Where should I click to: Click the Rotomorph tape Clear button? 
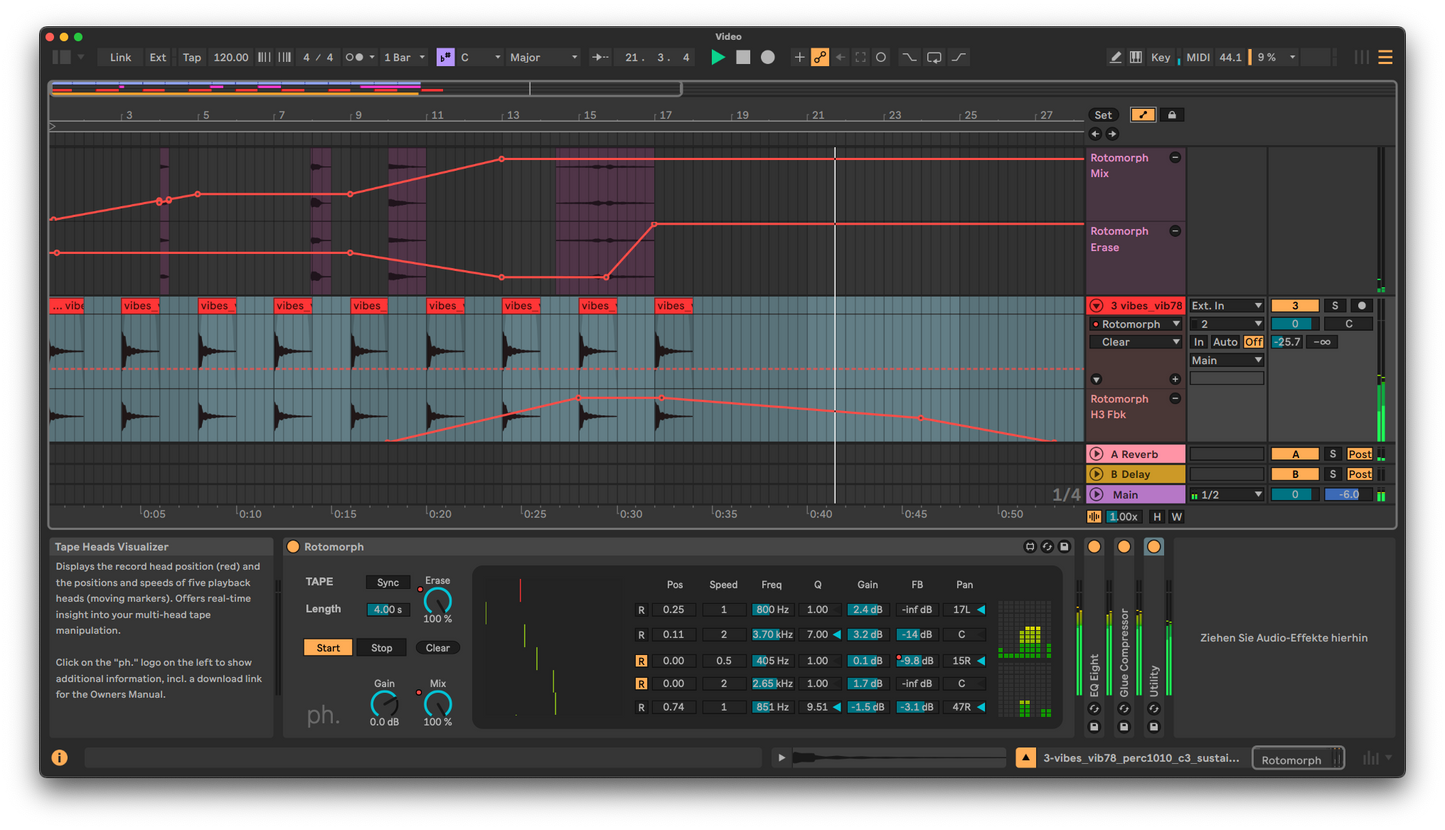point(438,648)
